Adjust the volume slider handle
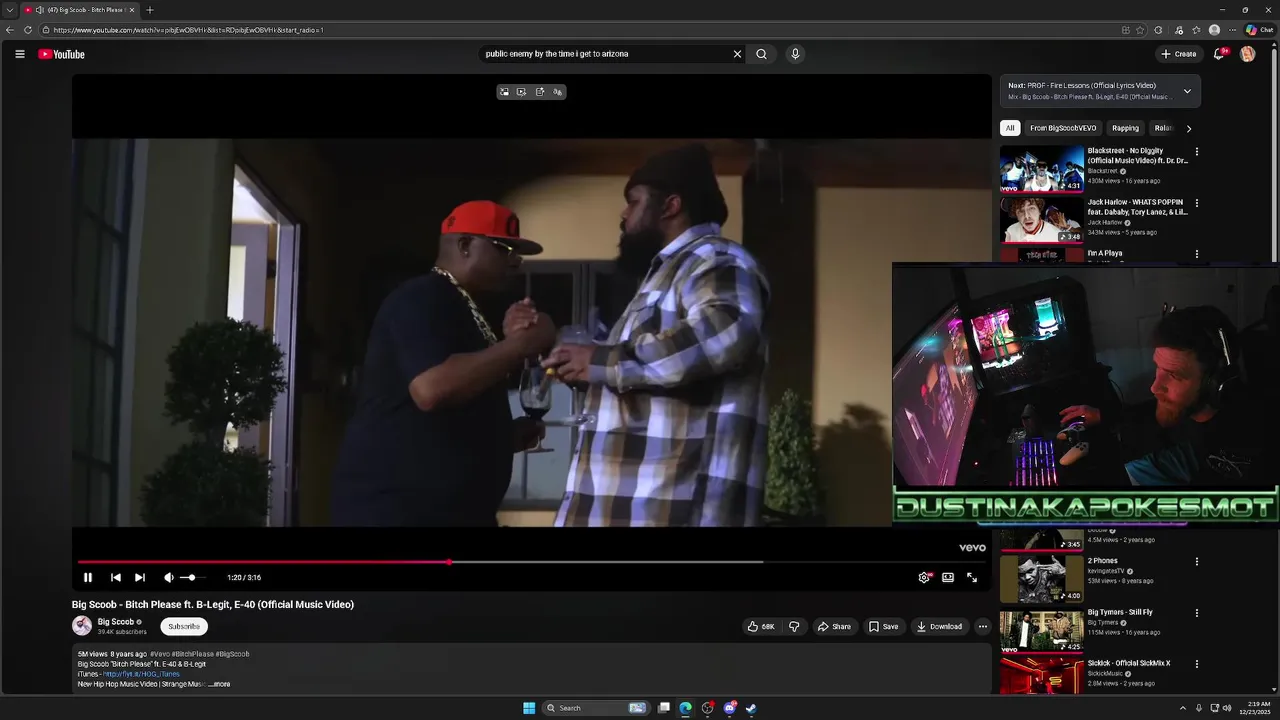Screen dimensions: 1280x720 coord(190,577)
